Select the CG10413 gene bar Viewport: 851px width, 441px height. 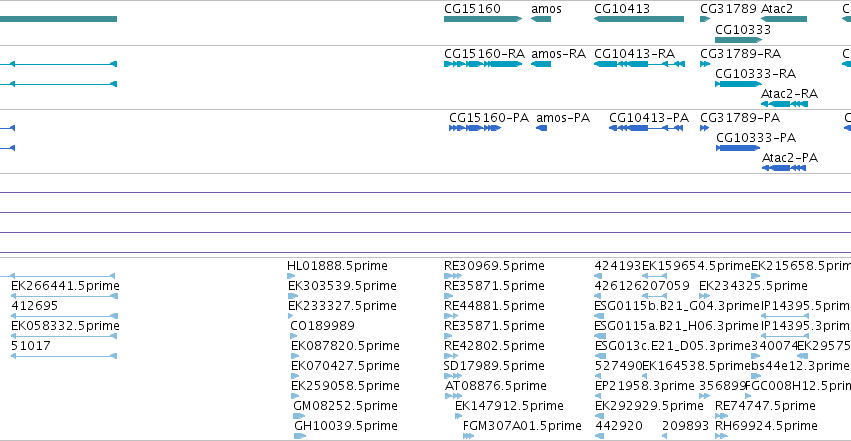639,19
